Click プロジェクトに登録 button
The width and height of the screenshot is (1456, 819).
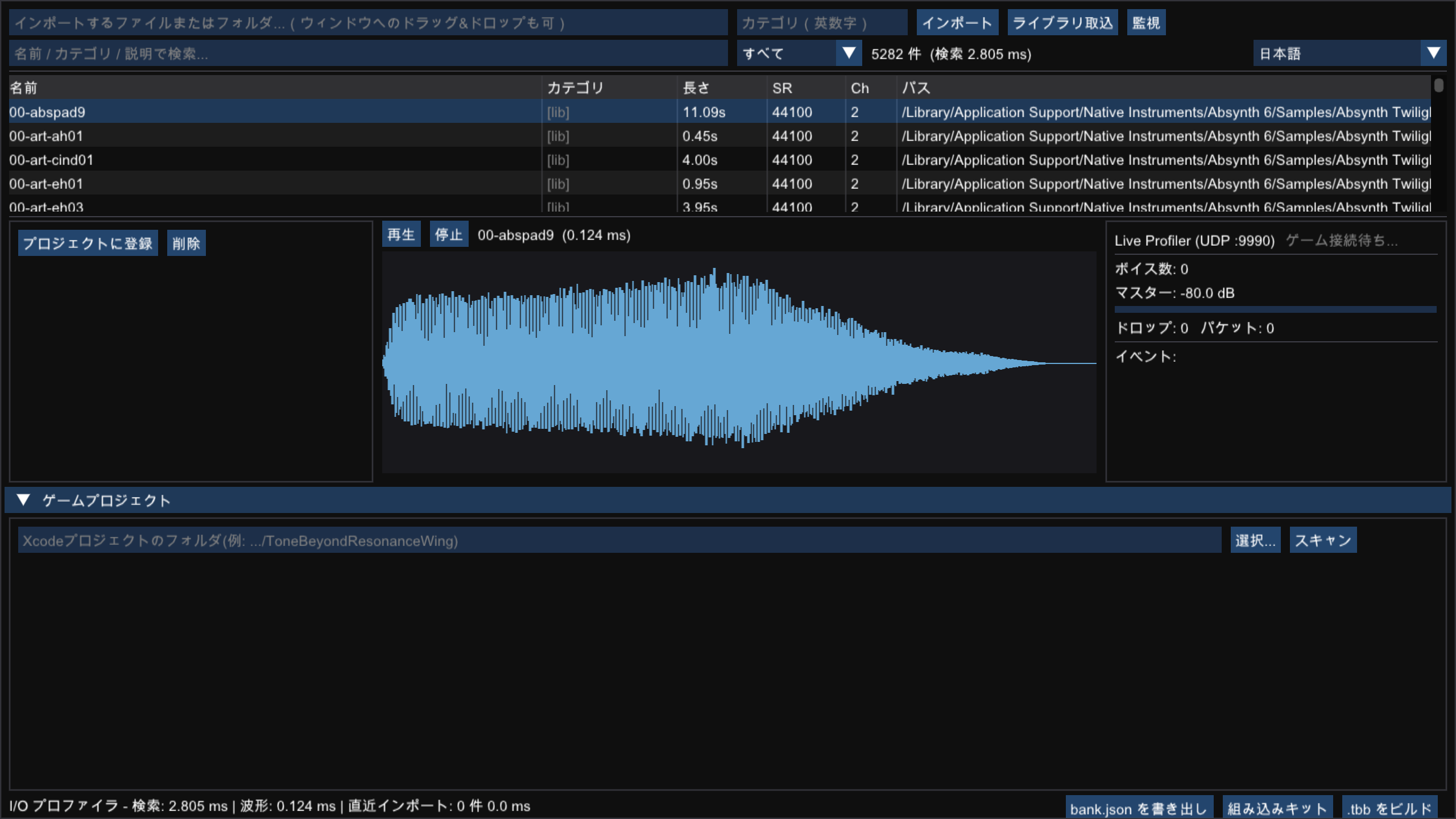coord(88,243)
